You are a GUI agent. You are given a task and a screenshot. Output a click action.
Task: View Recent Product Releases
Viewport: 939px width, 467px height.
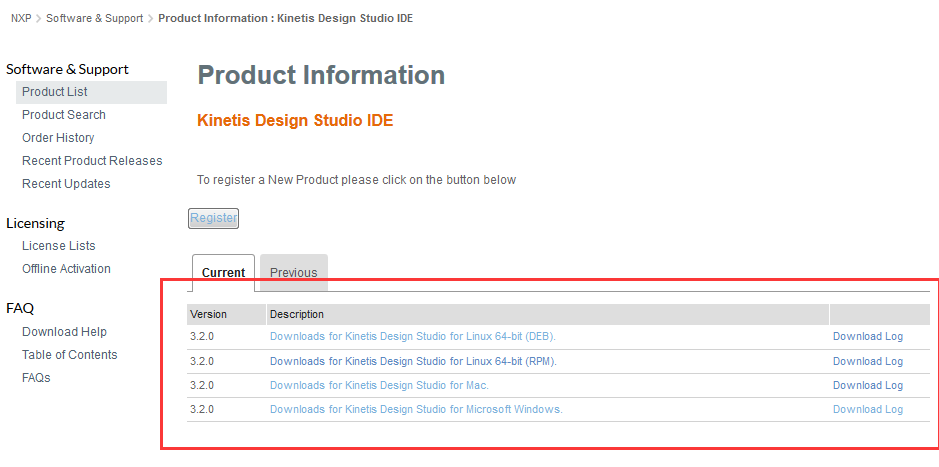pos(92,161)
